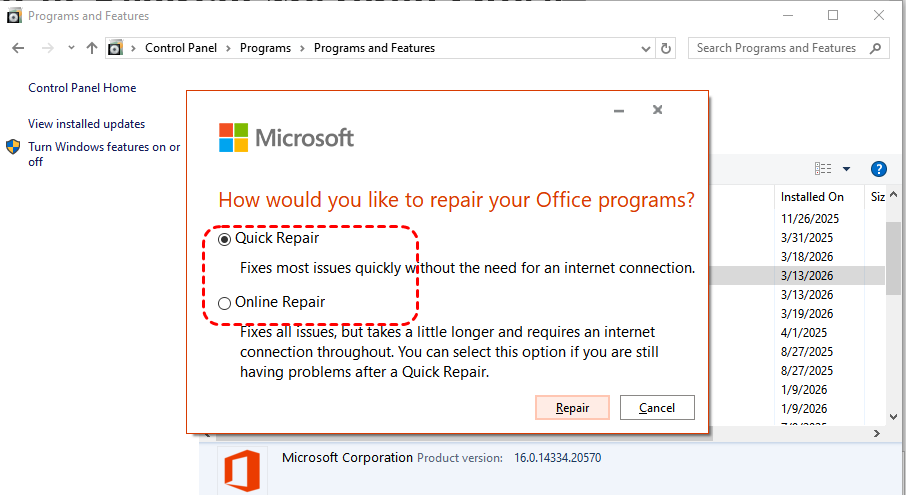Refresh the Programs and Features list
Image resolution: width=906 pixels, height=495 pixels.
667,48
